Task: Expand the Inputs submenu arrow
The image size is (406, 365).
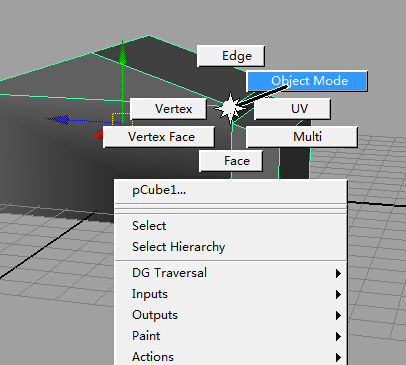Action: pos(338,295)
